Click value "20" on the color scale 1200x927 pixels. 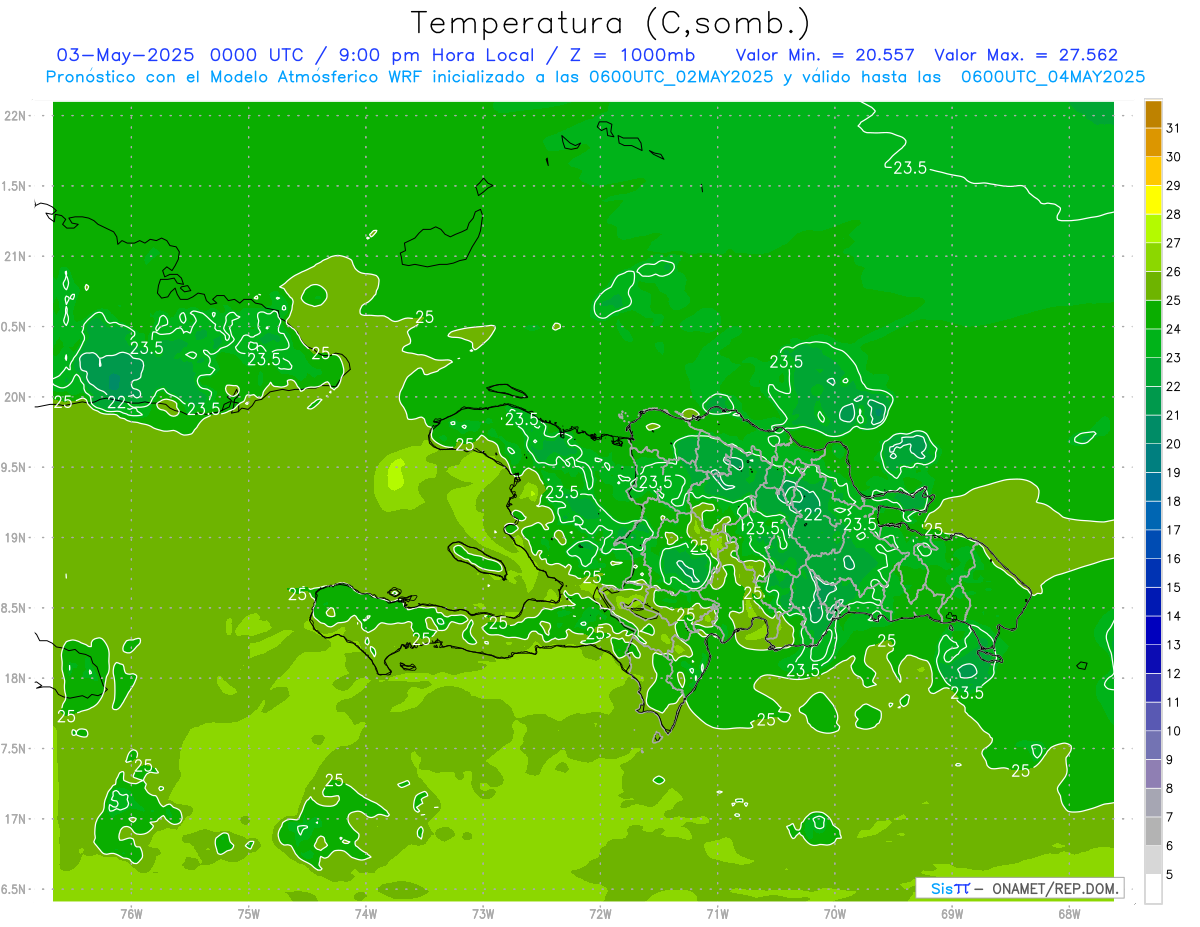pyautogui.click(x=1173, y=444)
